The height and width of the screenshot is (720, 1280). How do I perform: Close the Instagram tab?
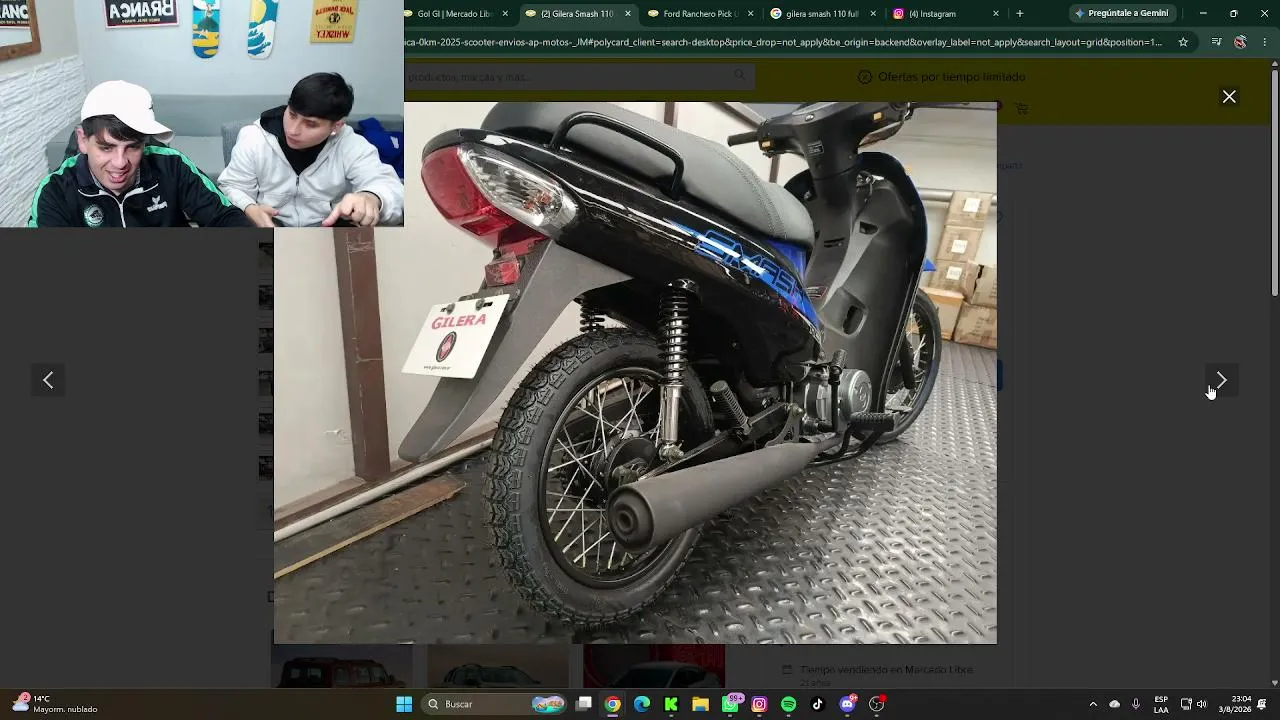coord(995,14)
